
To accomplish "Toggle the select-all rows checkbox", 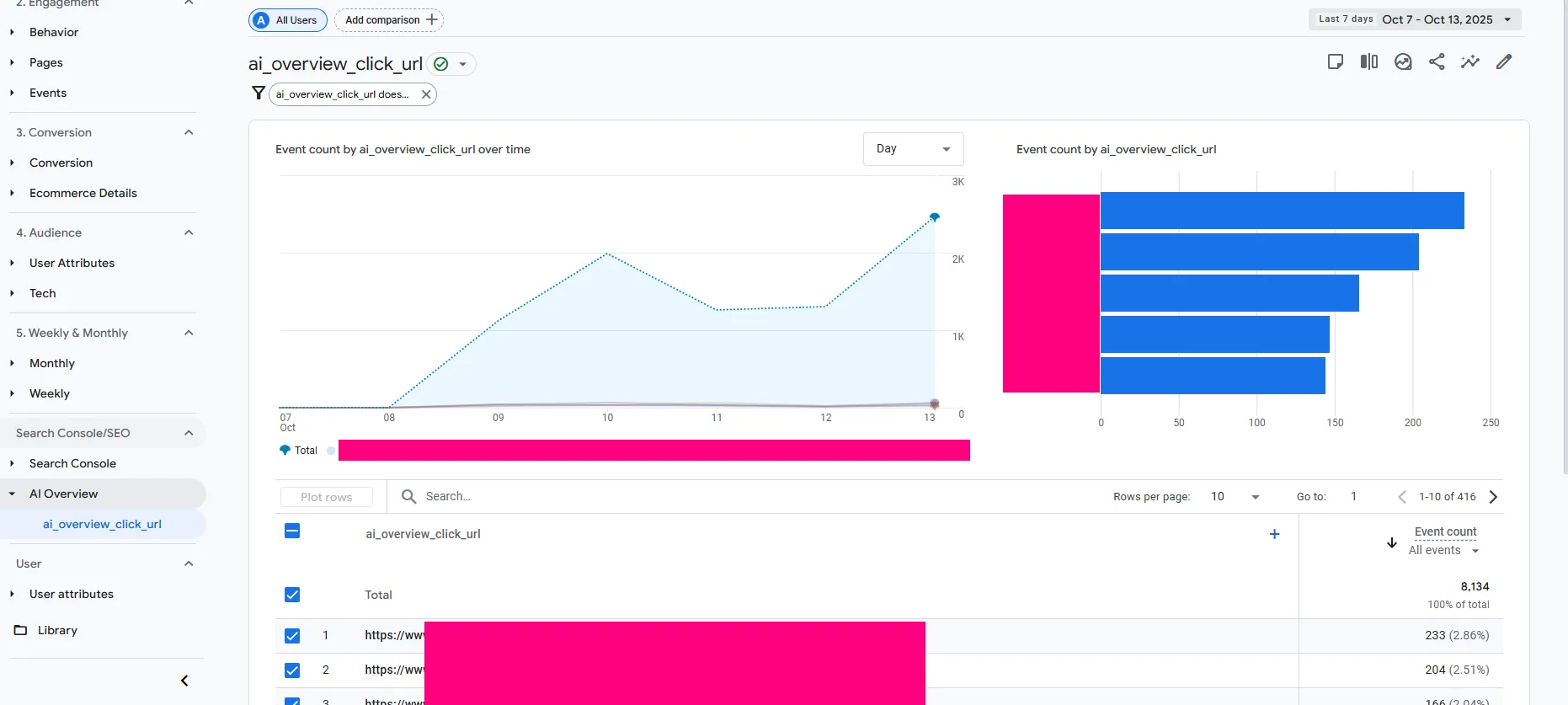I will click(292, 531).
